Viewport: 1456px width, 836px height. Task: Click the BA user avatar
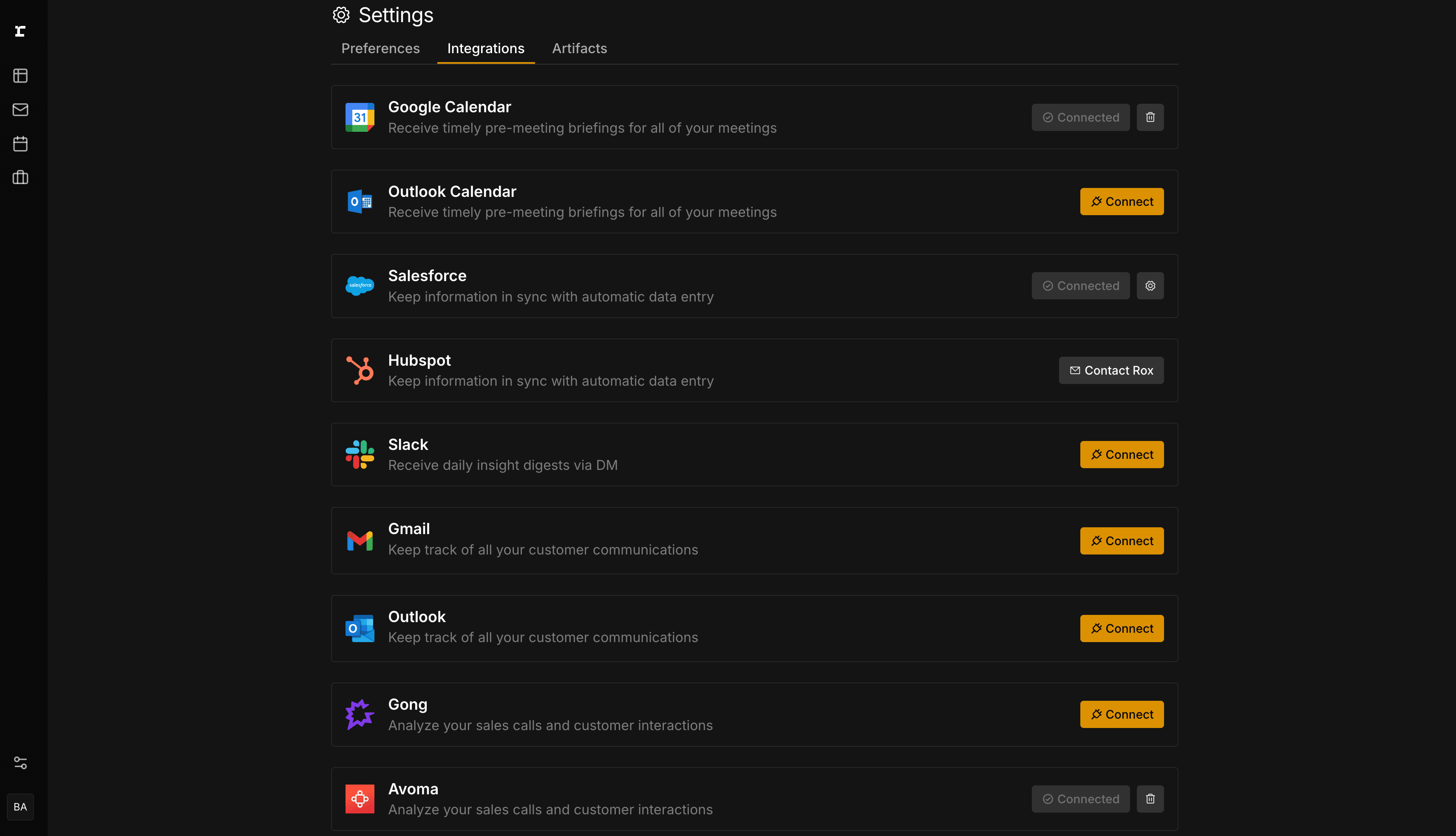click(20, 807)
